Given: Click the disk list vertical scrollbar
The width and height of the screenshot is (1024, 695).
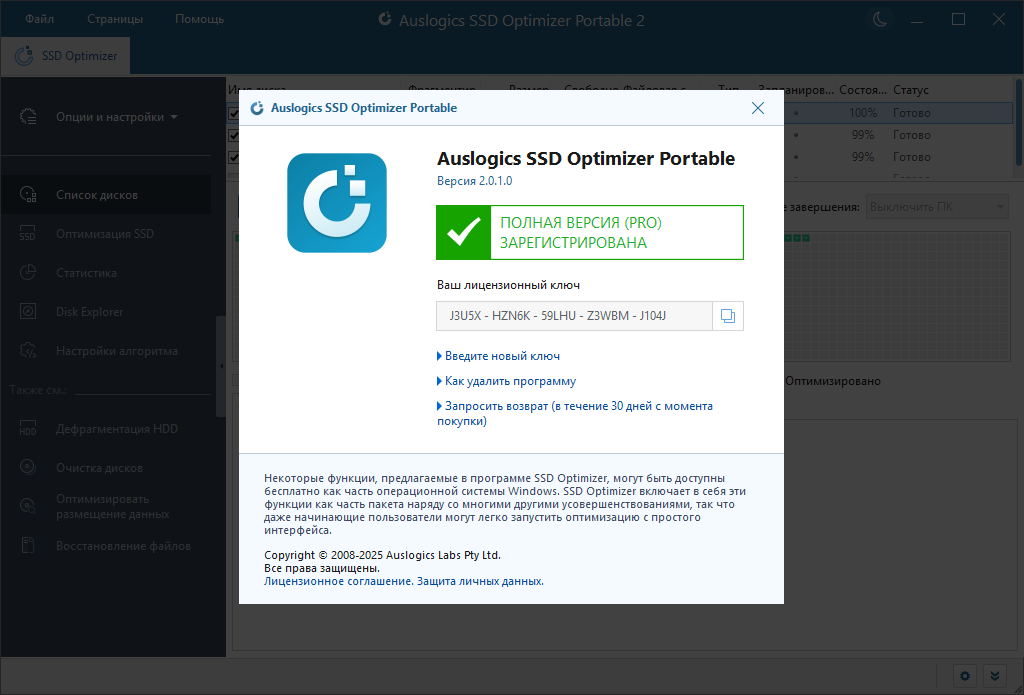Looking at the screenshot, I should (1018, 124).
